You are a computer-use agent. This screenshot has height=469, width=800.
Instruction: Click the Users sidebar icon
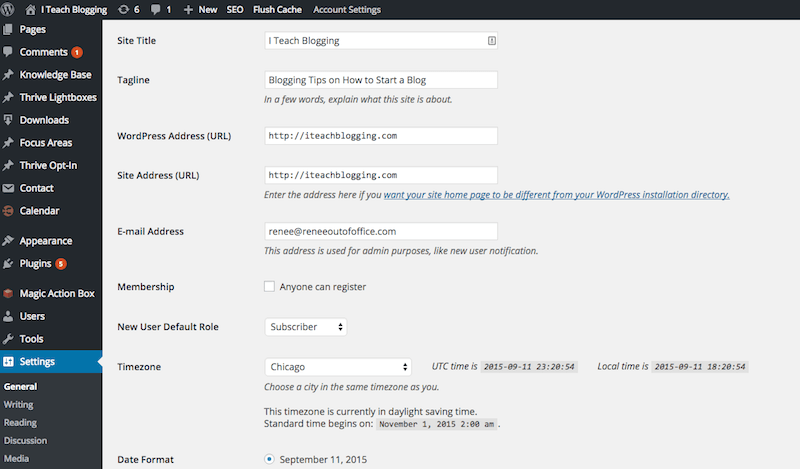point(9,316)
